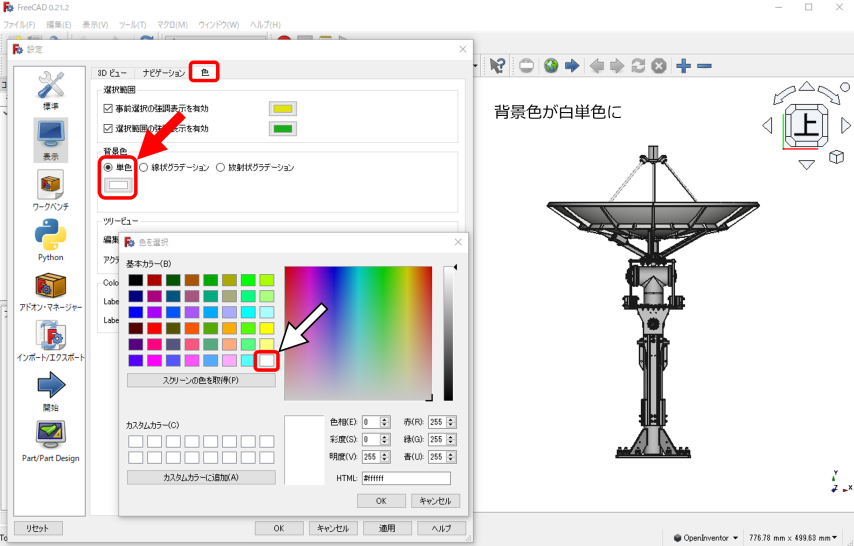Click スクリーンの色を取得 button
This screenshot has height=546, width=854.
(x=201, y=381)
